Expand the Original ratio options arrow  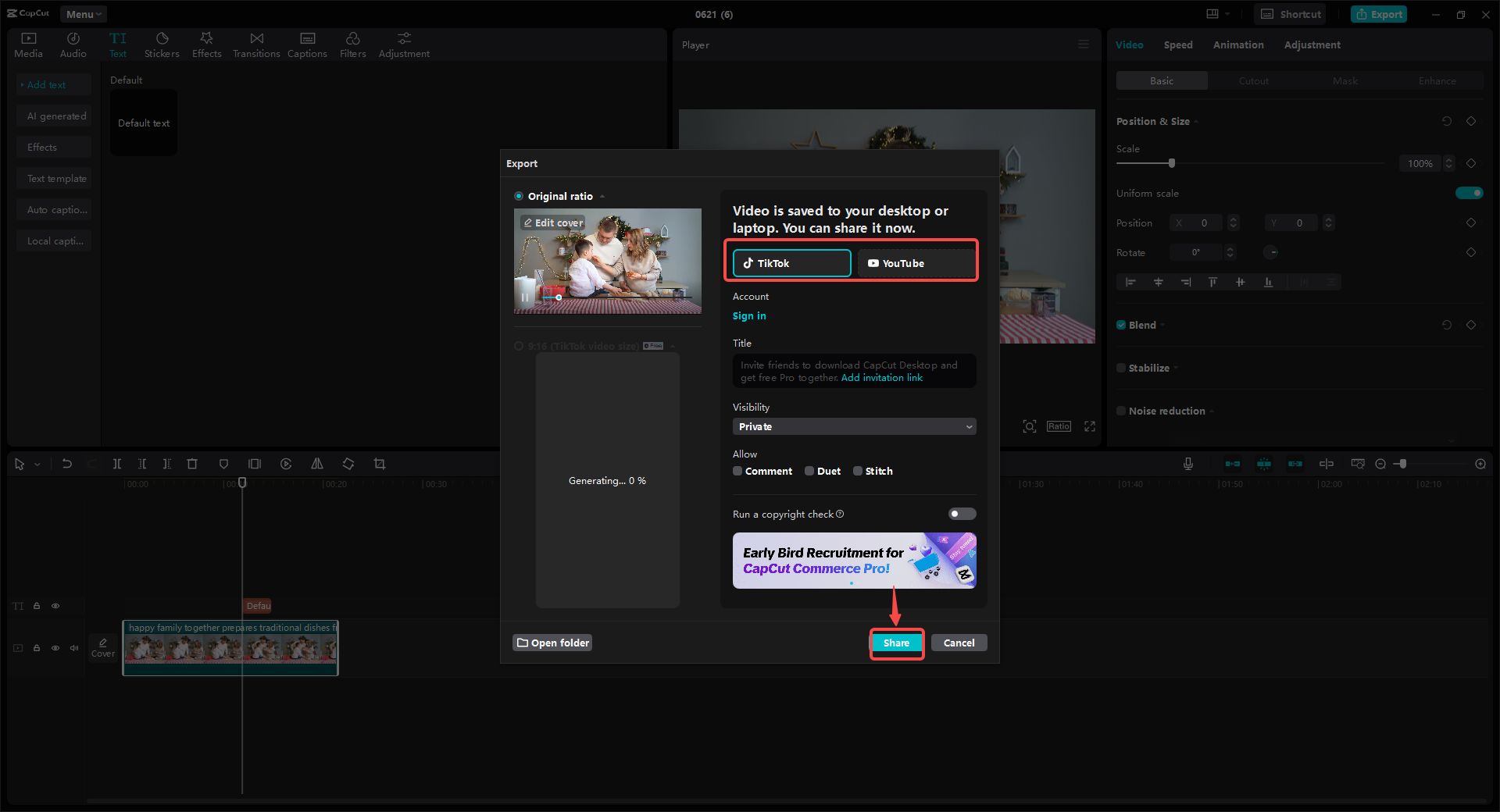click(602, 197)
